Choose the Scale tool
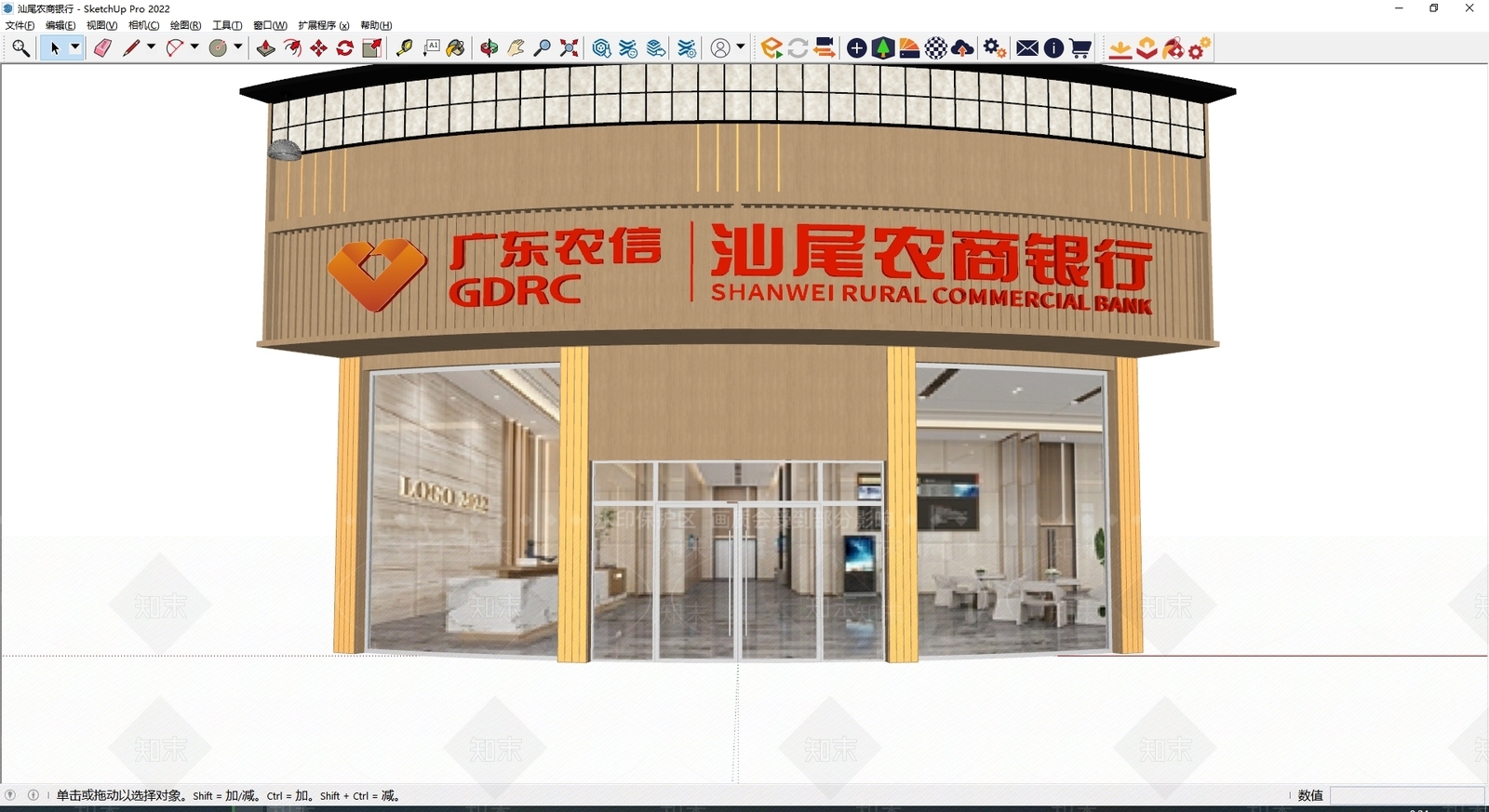 pyautogui.click(x=371, y=48)
